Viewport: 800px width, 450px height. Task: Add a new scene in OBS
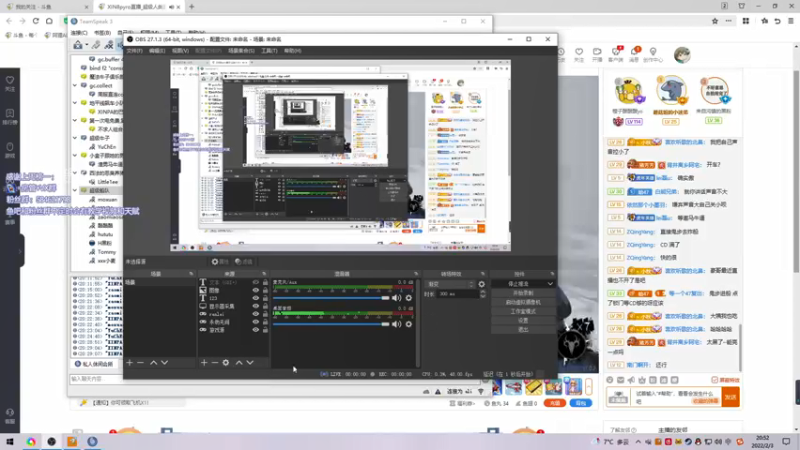pos(130,362)
